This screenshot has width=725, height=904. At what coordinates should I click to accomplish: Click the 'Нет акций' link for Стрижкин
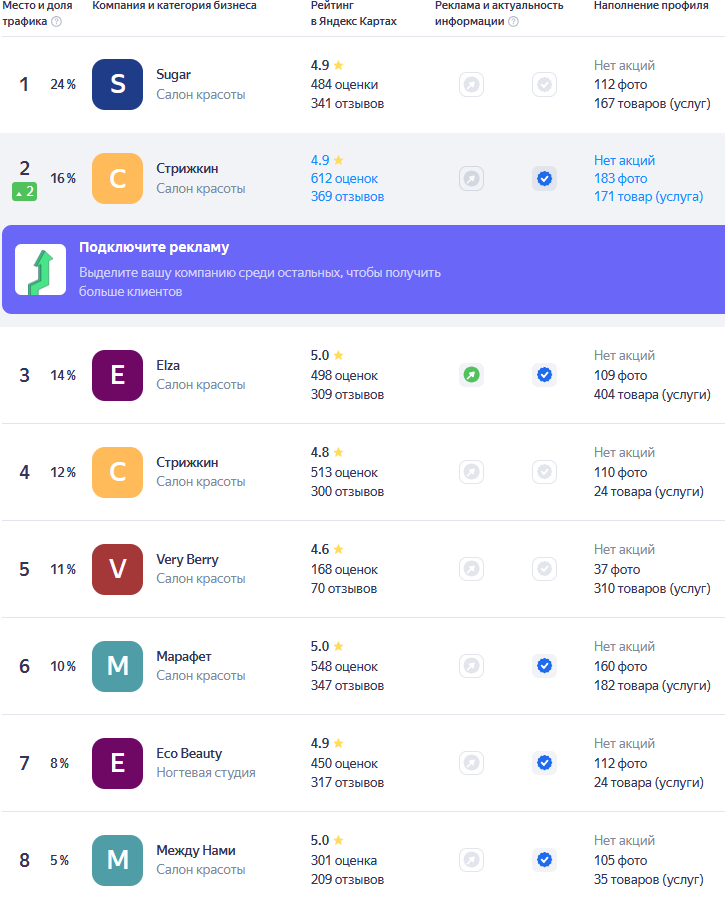[624, 160]
